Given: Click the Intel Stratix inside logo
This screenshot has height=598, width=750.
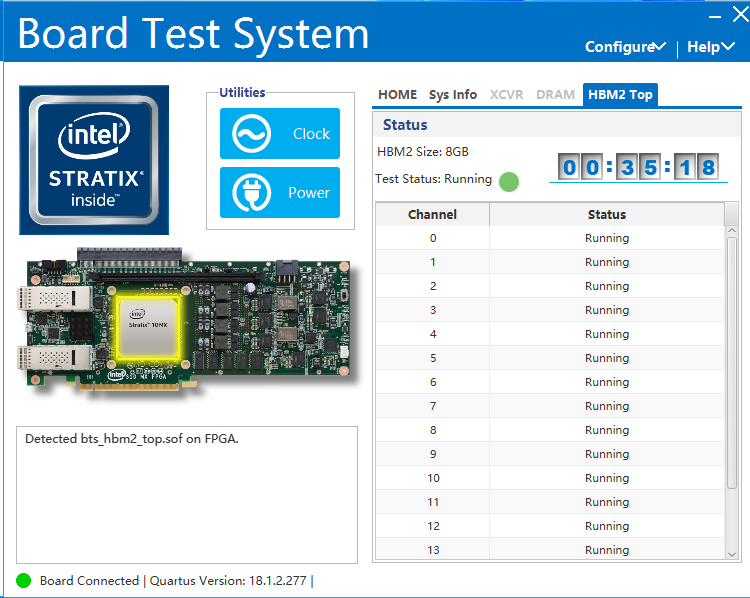Looking at the screenshot, I should point(94,160).
